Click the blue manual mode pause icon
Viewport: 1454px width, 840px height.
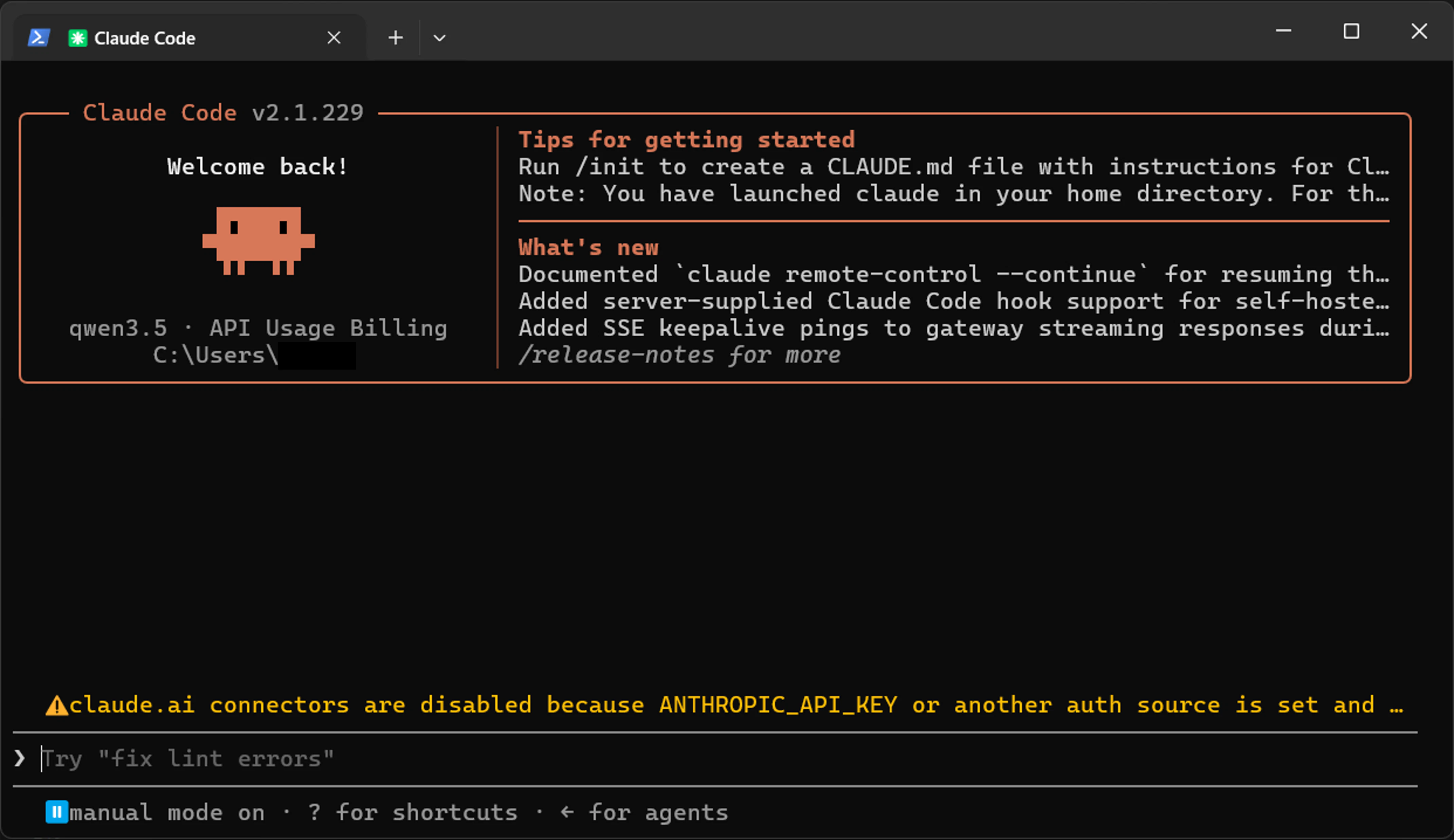[x=57, y=812]
